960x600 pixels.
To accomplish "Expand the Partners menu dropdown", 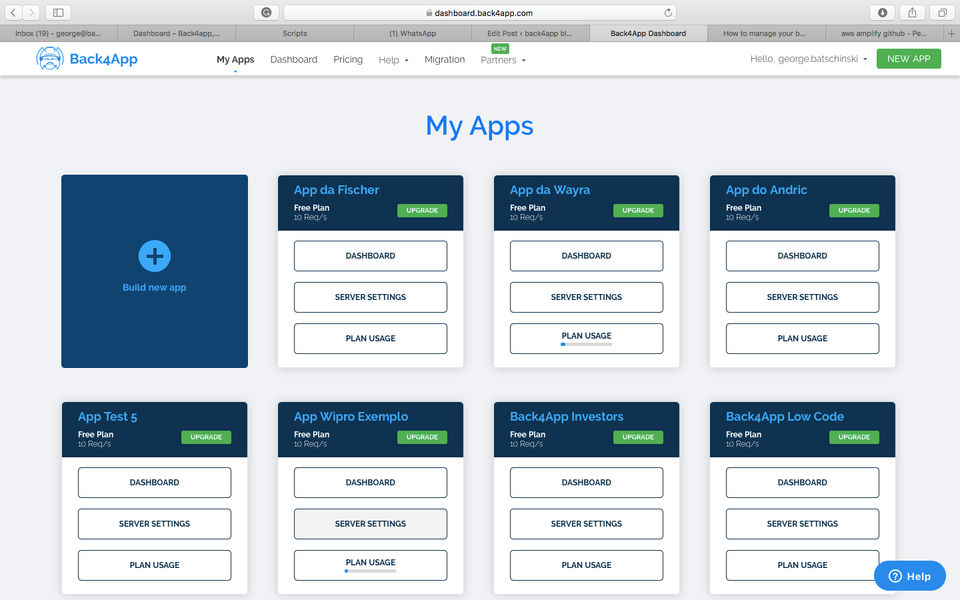I will (x=503, y=60).
